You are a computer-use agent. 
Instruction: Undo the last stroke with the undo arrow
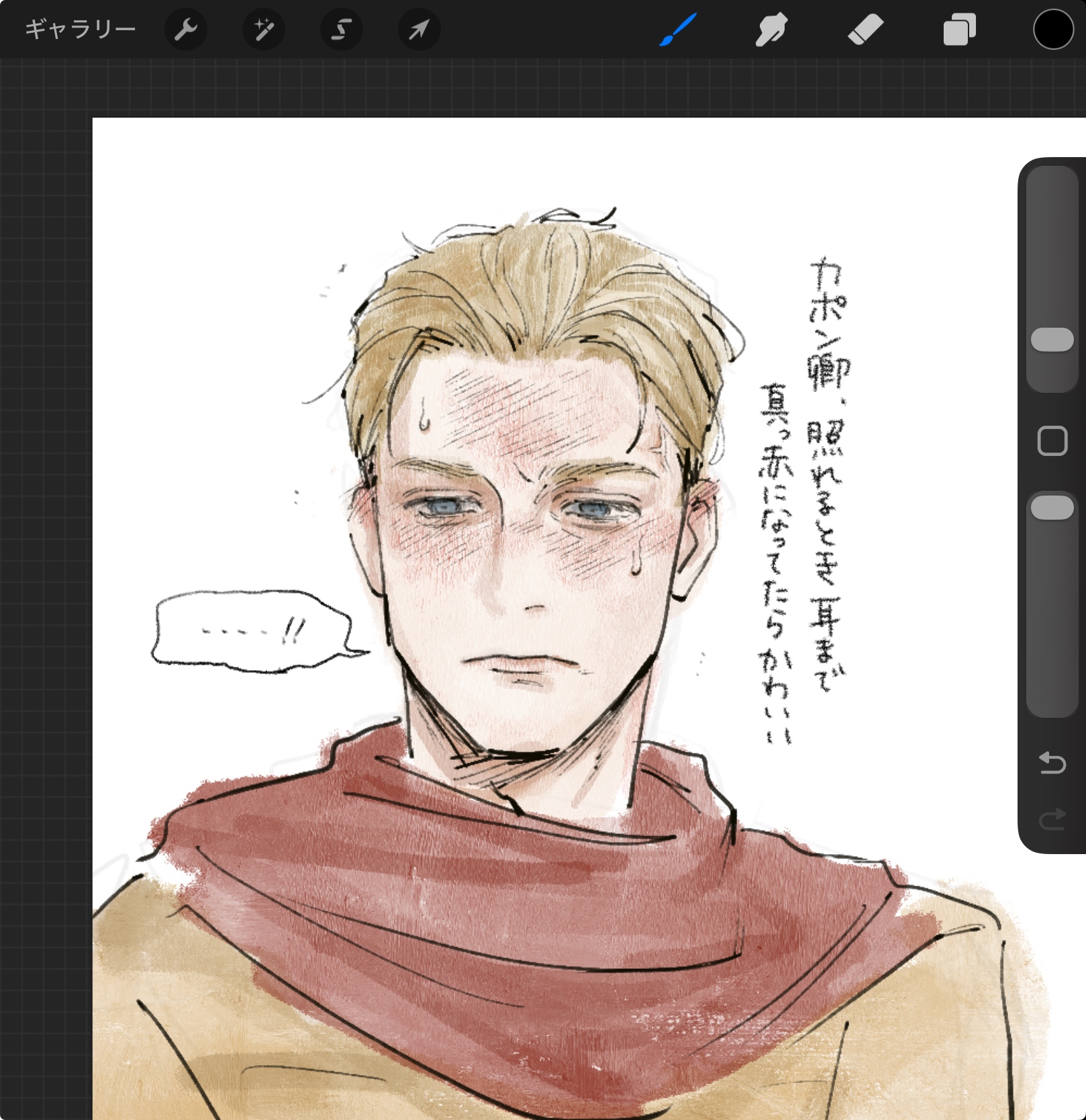click(1052, 763)
